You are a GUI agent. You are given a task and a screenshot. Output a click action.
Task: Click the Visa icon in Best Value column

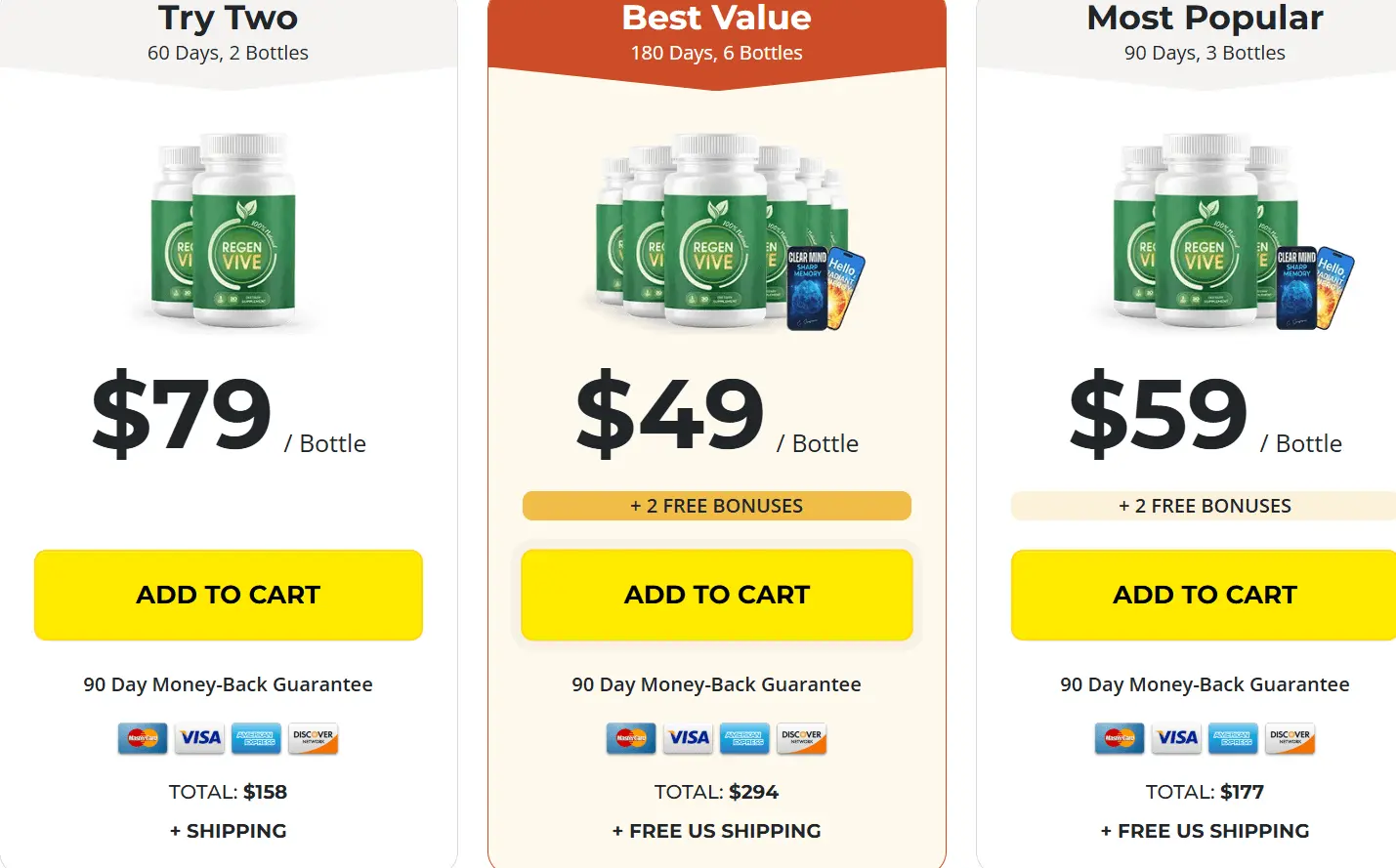[x=688, y=738]
